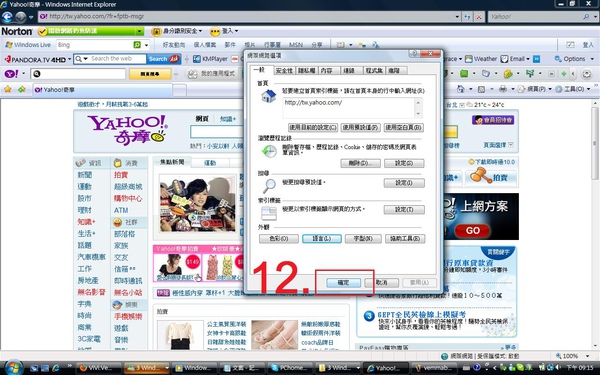The width and height of the screenshot is (600, 375).
Task: Open search defaults 設定(I) button
Action: (x=404, y=183)
